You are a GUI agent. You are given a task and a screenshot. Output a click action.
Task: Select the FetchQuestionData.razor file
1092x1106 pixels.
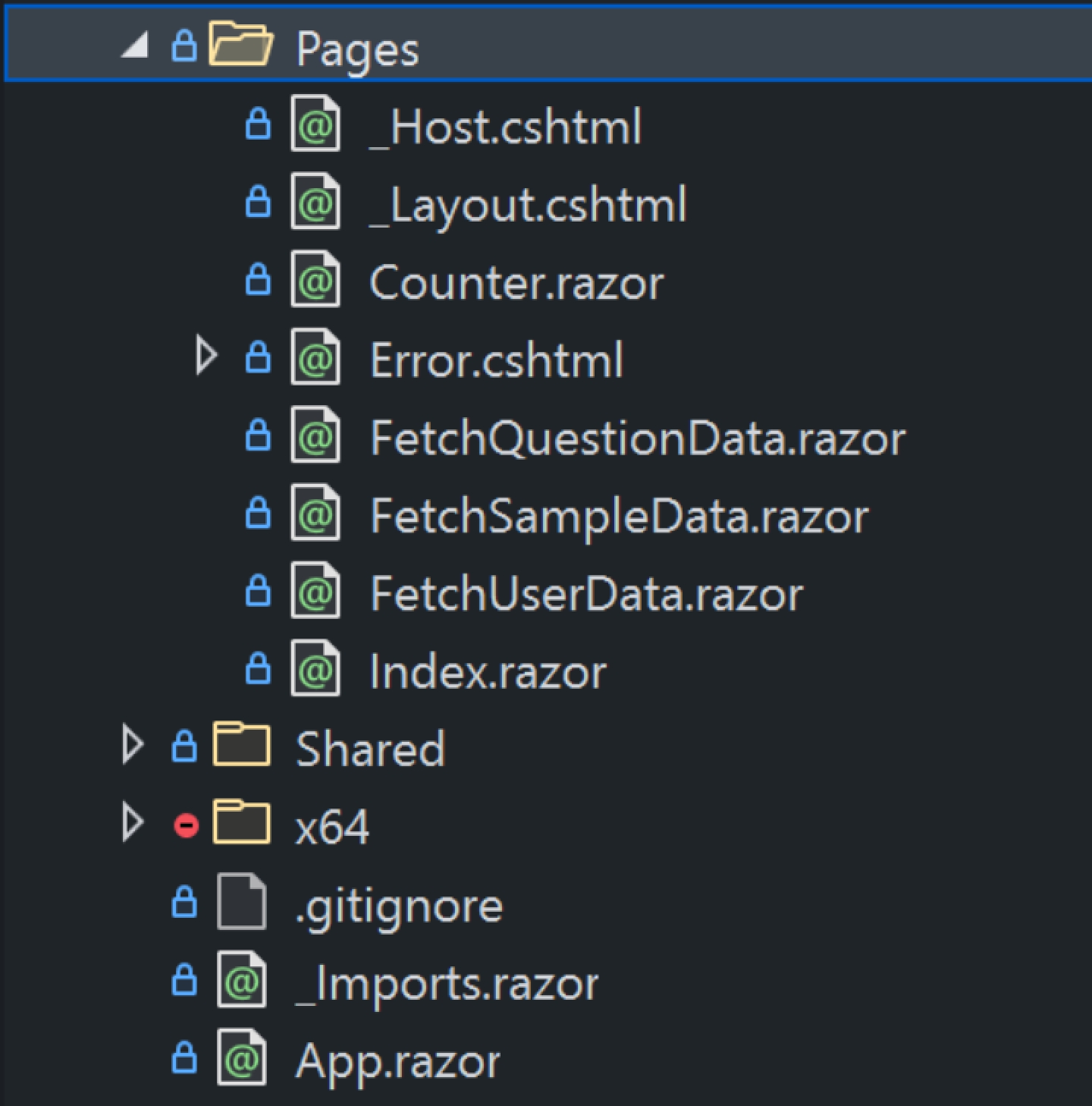point(638,438)
